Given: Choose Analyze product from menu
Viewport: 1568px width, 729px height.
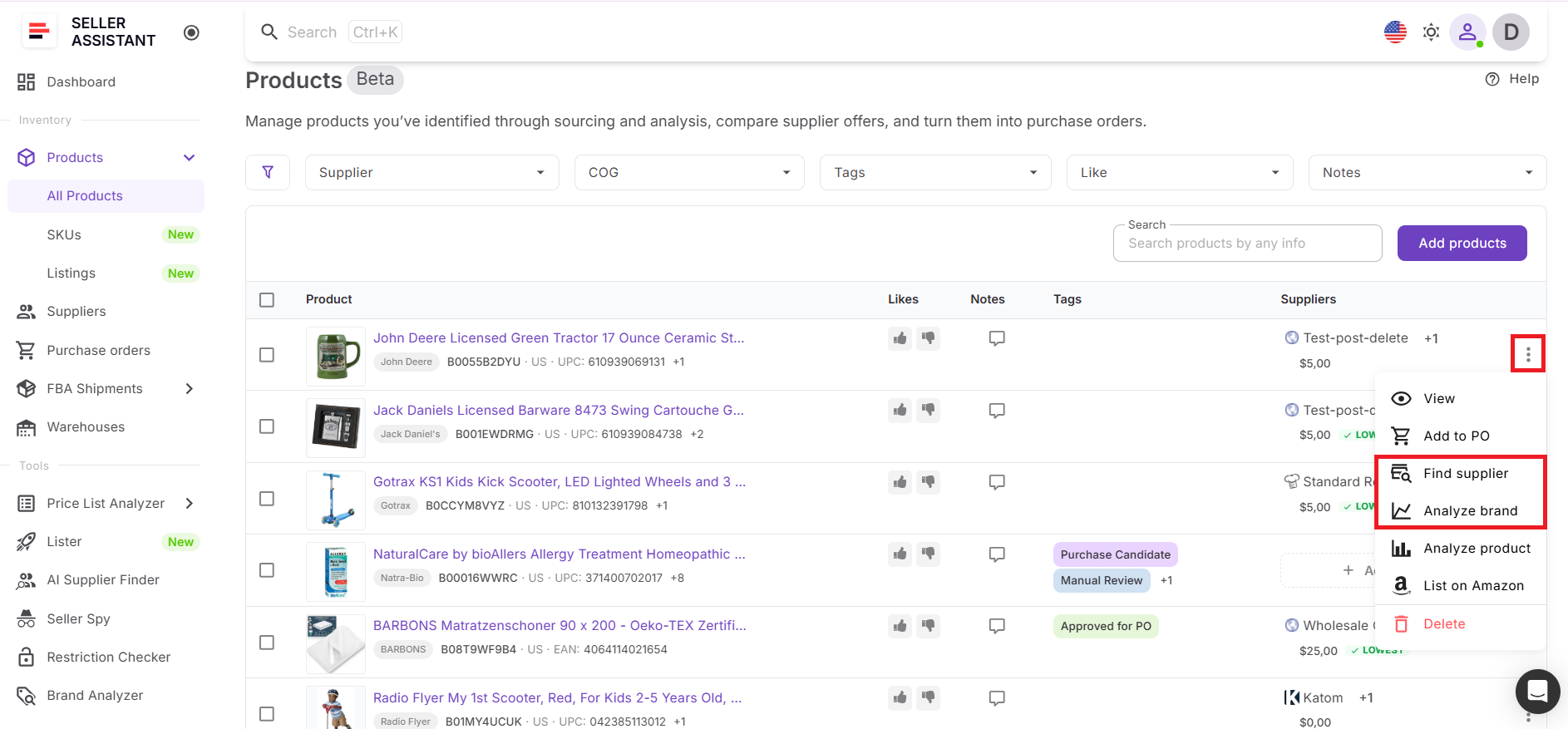Looking at the screenshot, I should [x=1461, y=548].
